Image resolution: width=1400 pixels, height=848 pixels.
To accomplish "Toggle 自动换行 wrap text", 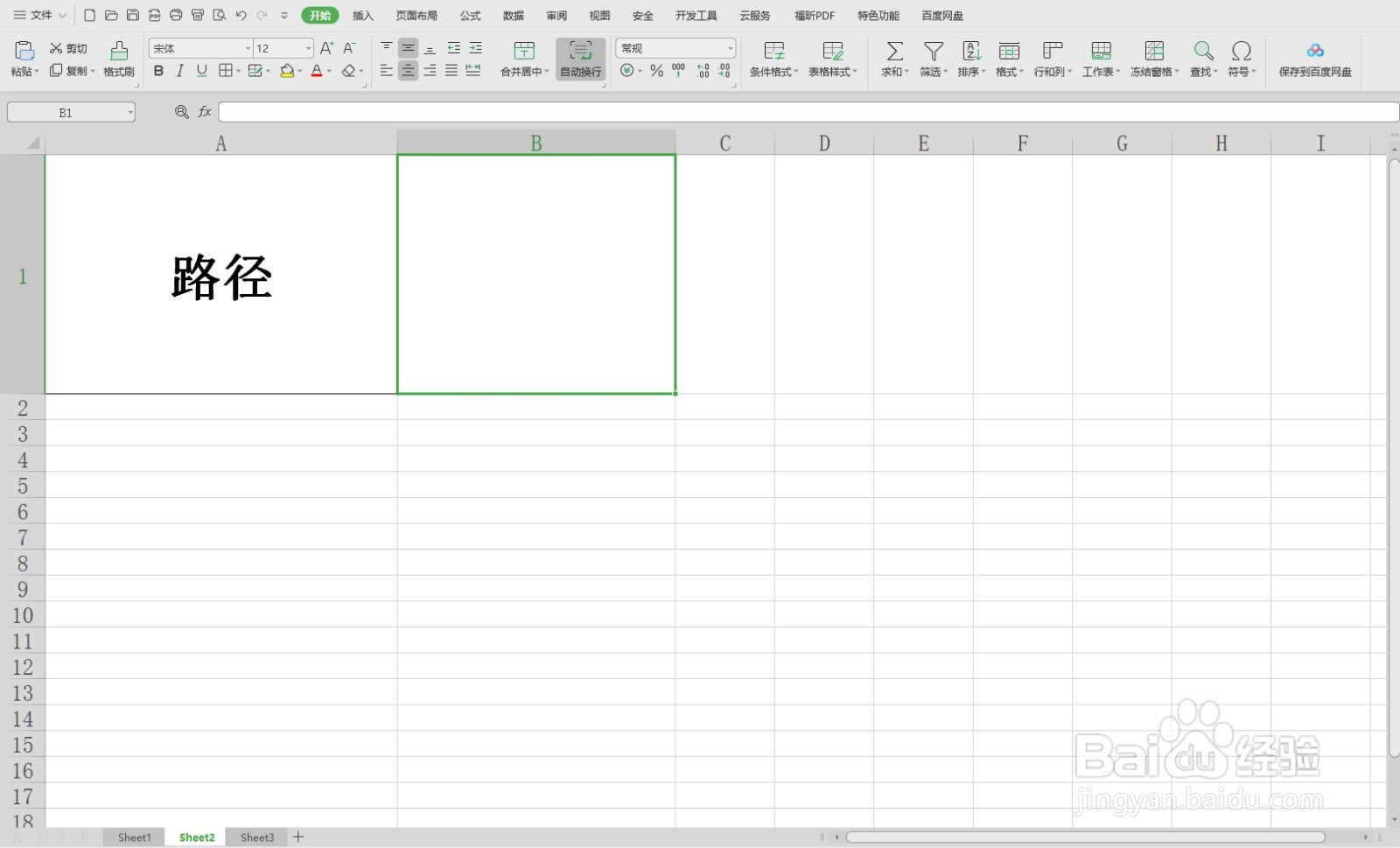I will [x=581, y=59].
